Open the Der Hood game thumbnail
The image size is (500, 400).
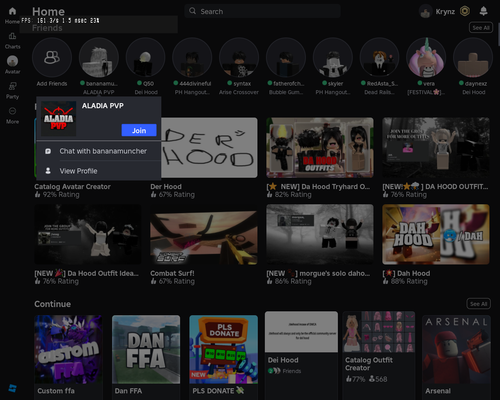(209, 147)
